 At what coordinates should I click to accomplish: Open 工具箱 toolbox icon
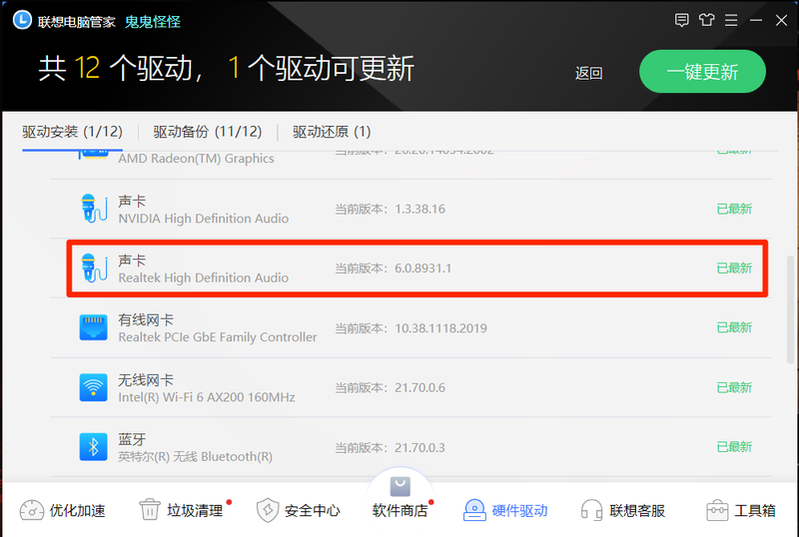point(717,510)
